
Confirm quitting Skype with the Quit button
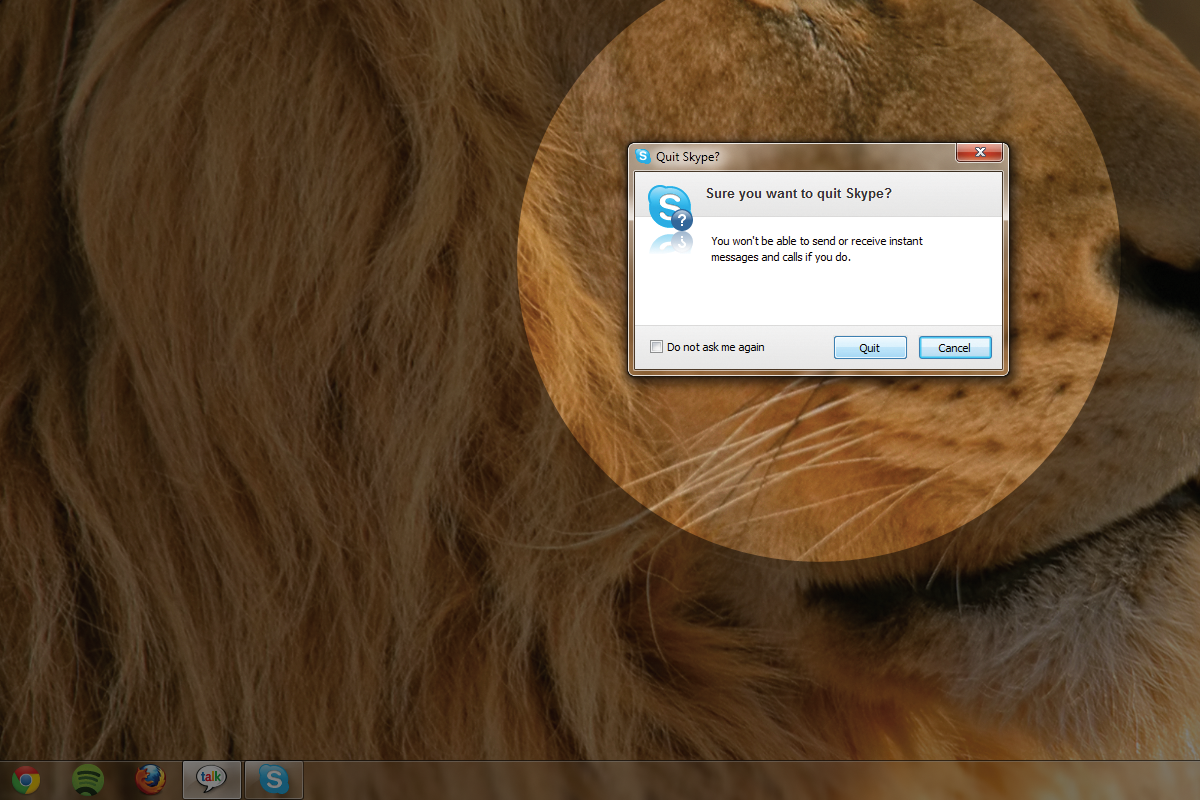[x=870, y=348]
